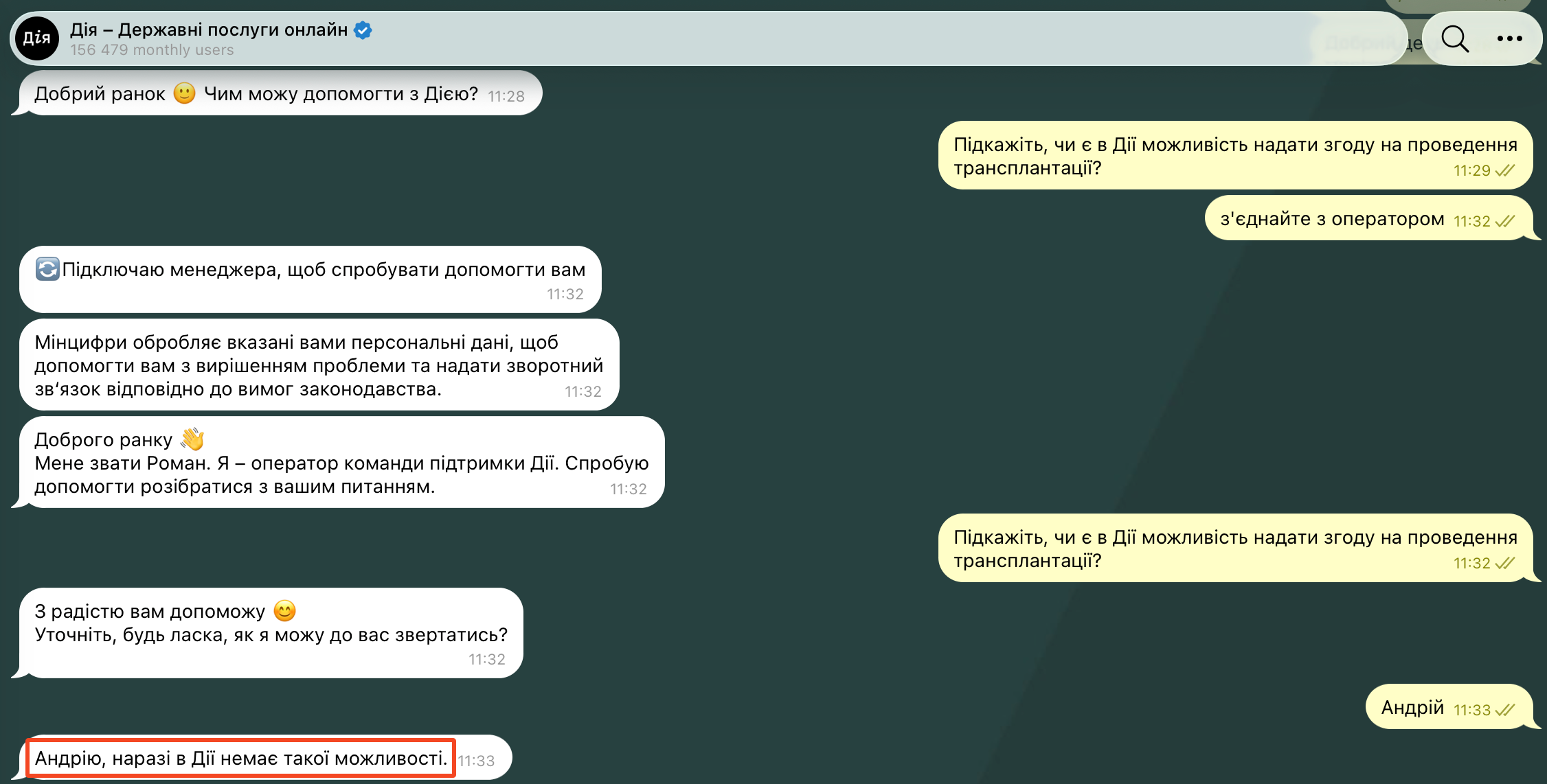Click smiling emoji in 'З радістю вам допоможу'

pyautogui.click(x=284, y=610)
